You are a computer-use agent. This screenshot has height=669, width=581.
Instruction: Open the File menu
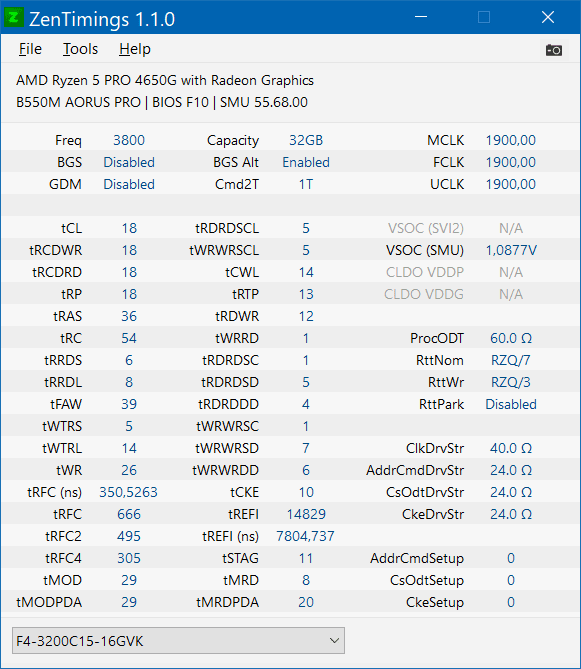[x=30, y=49]
